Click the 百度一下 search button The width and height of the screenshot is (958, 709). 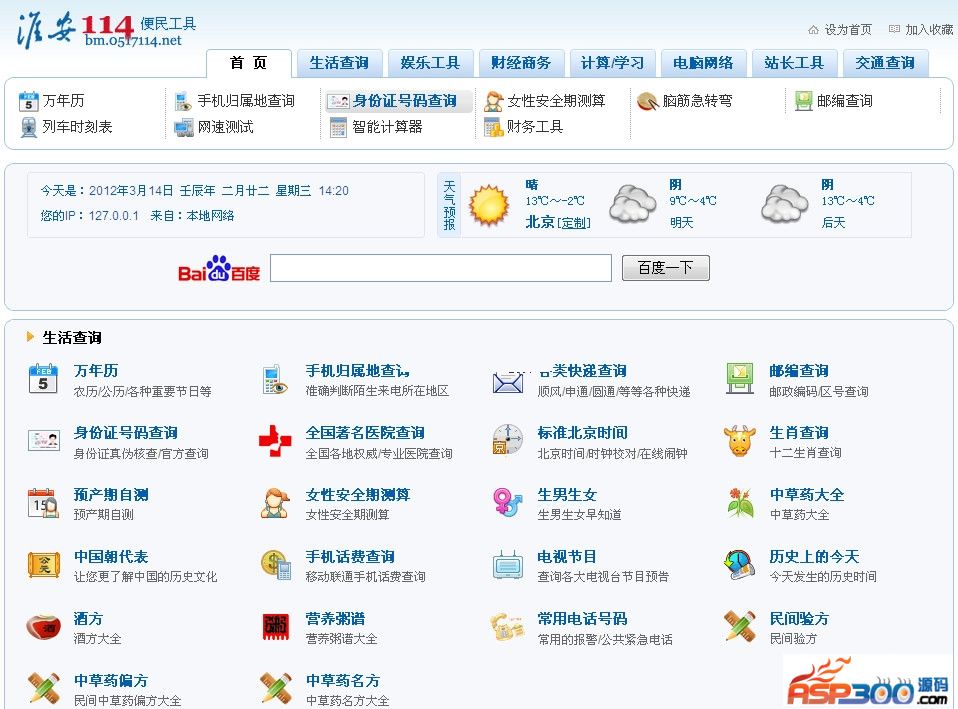[666, 268]
